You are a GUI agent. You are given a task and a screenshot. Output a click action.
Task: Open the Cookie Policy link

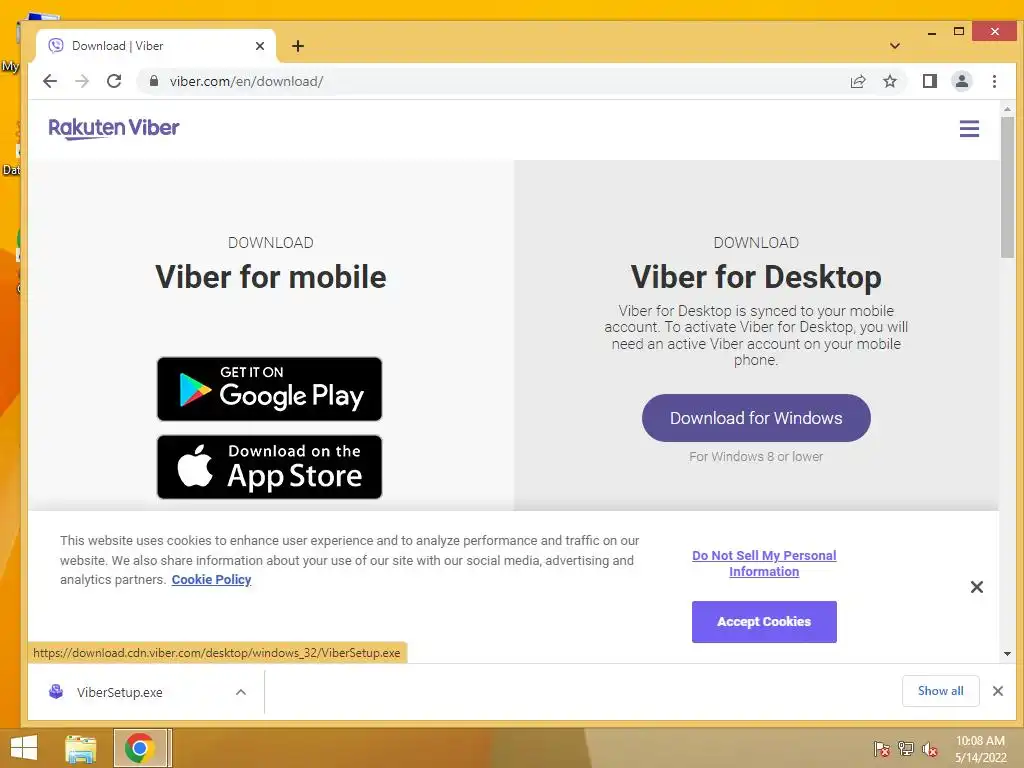[212, 579]
